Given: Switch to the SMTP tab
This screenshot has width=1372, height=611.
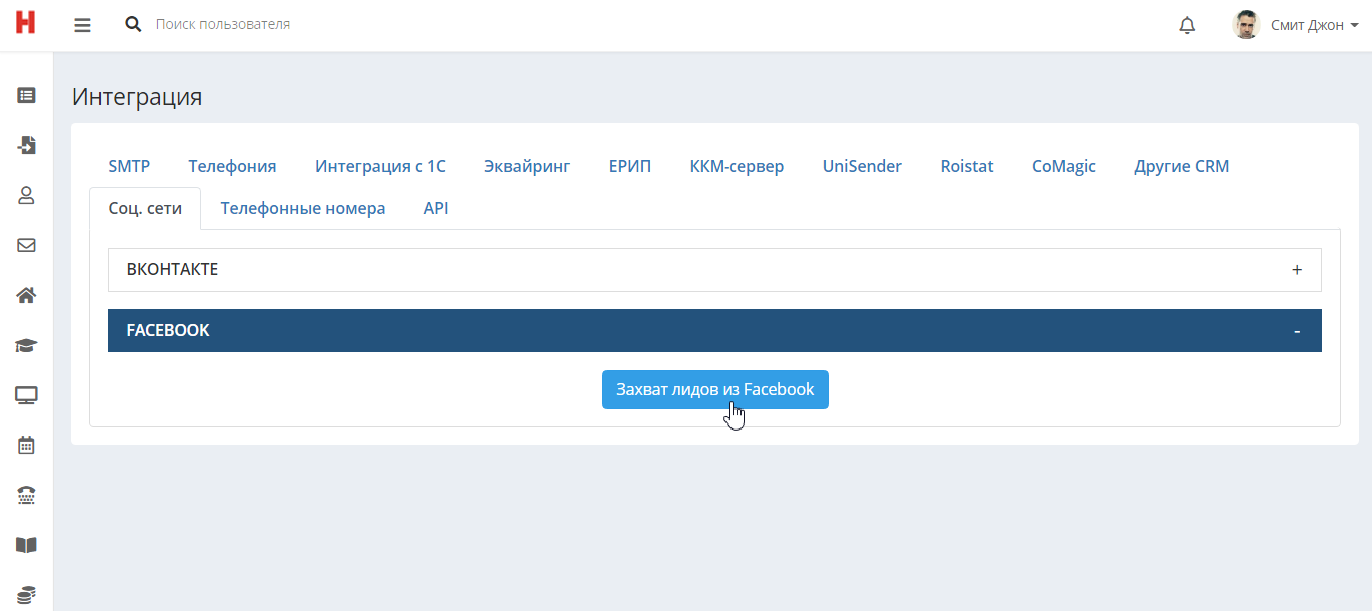Looking at the screenshot, I should [129, 166].
